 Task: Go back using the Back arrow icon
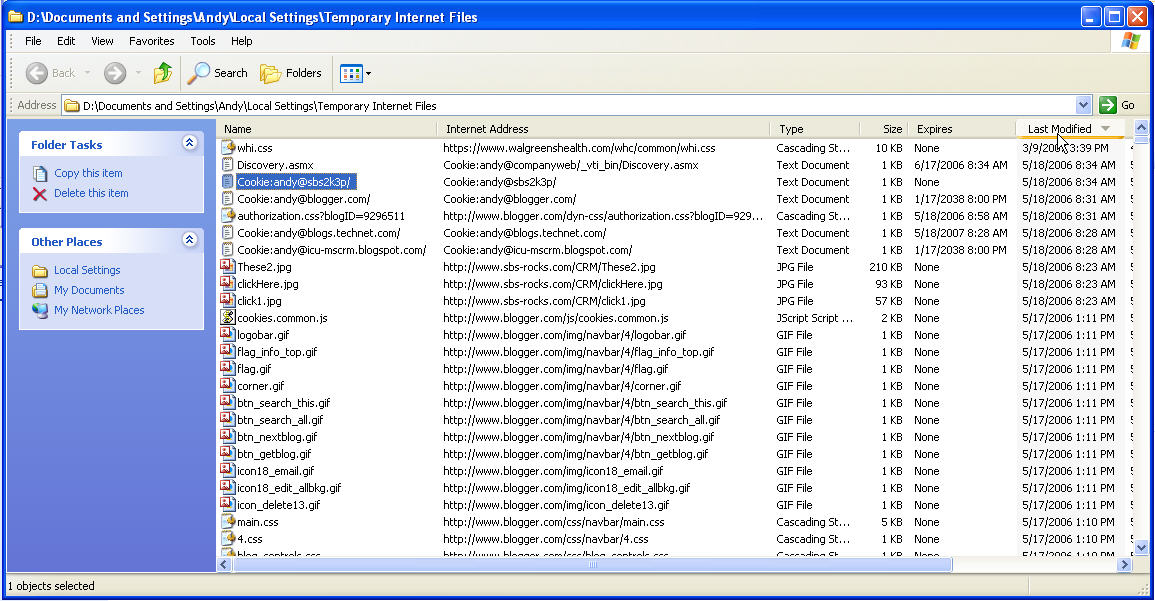37,73
